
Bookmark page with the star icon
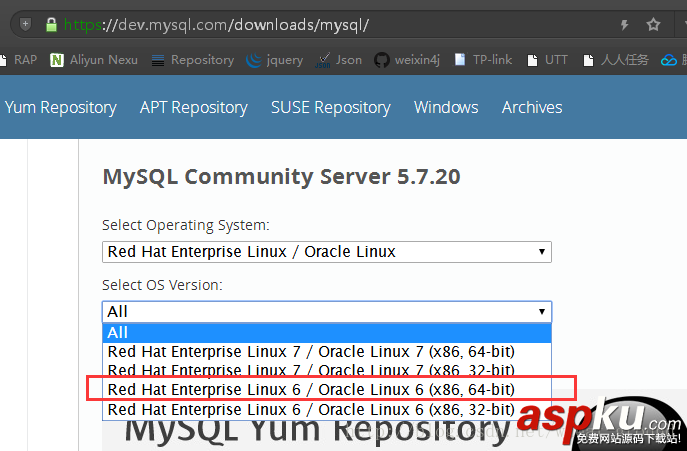pyautogui.click(x=653, y=25)
